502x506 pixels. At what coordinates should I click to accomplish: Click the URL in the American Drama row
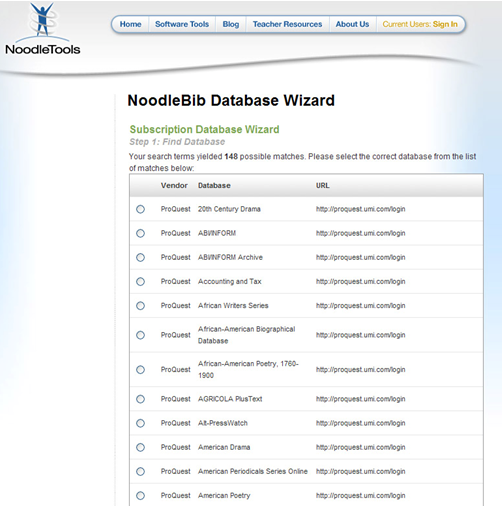[361, 447]
